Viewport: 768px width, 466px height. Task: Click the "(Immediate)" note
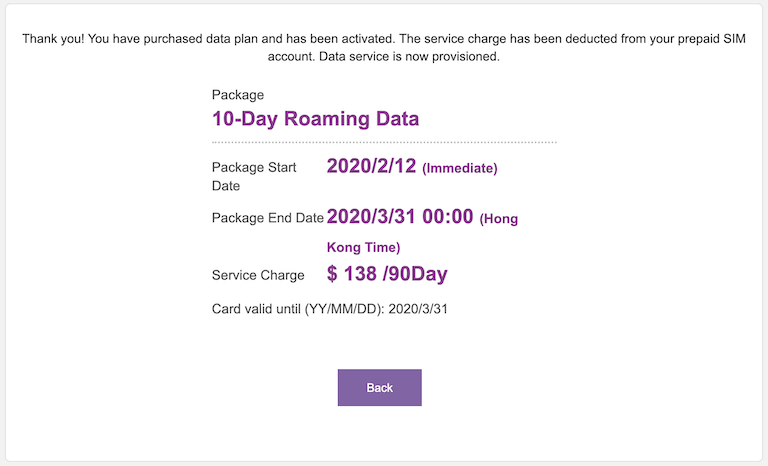point(460,169)
